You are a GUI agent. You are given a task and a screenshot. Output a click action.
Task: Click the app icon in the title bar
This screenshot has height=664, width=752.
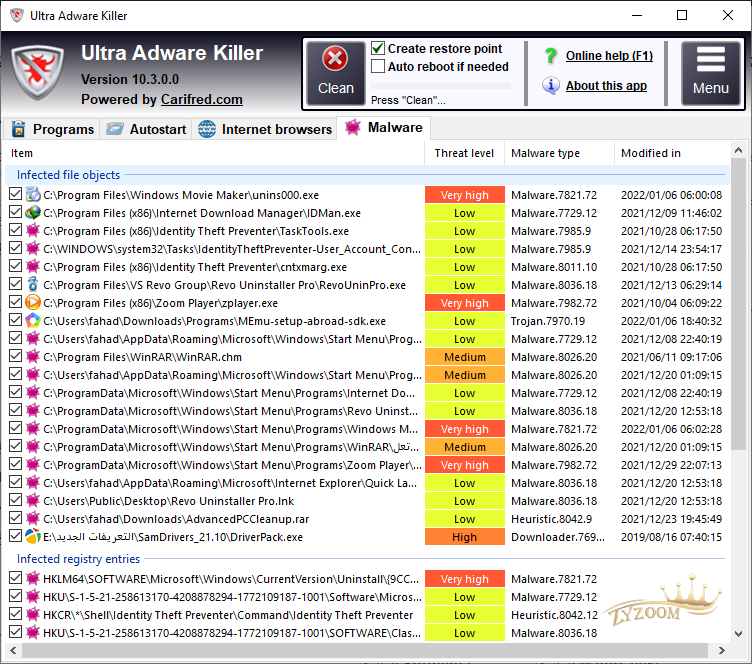tap(17, 15)
